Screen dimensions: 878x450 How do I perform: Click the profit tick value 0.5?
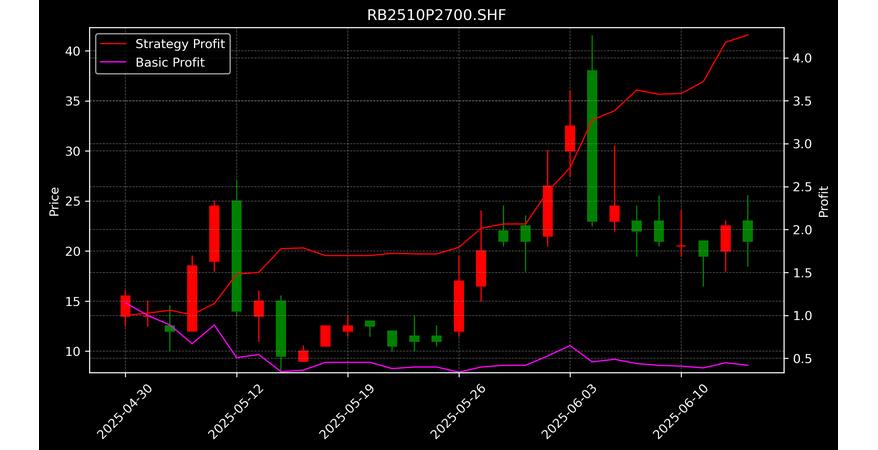[x=801, y=358]
